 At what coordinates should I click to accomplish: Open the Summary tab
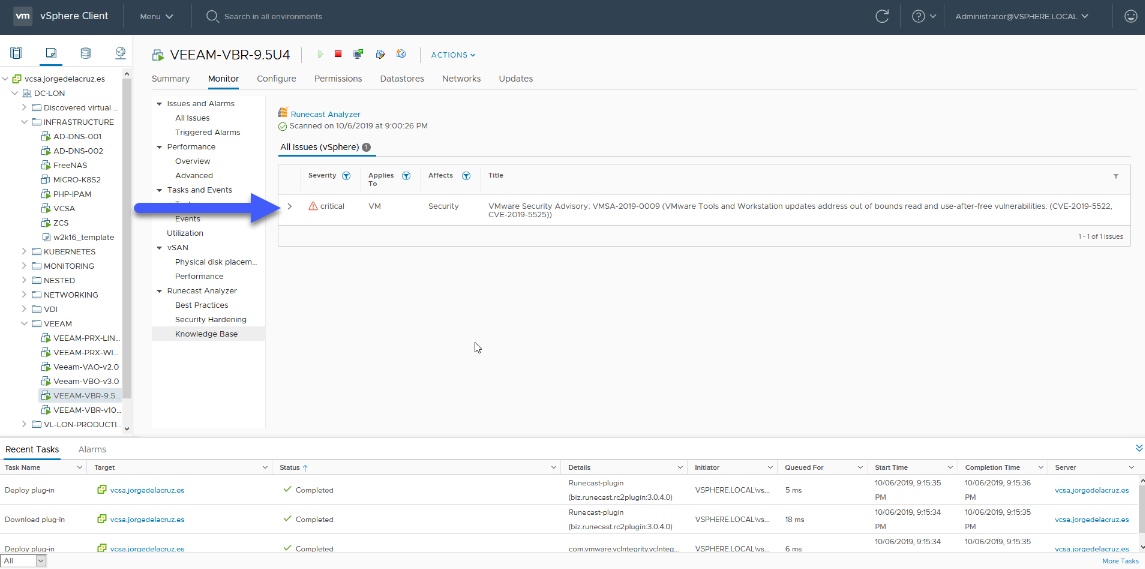(170, 79)
